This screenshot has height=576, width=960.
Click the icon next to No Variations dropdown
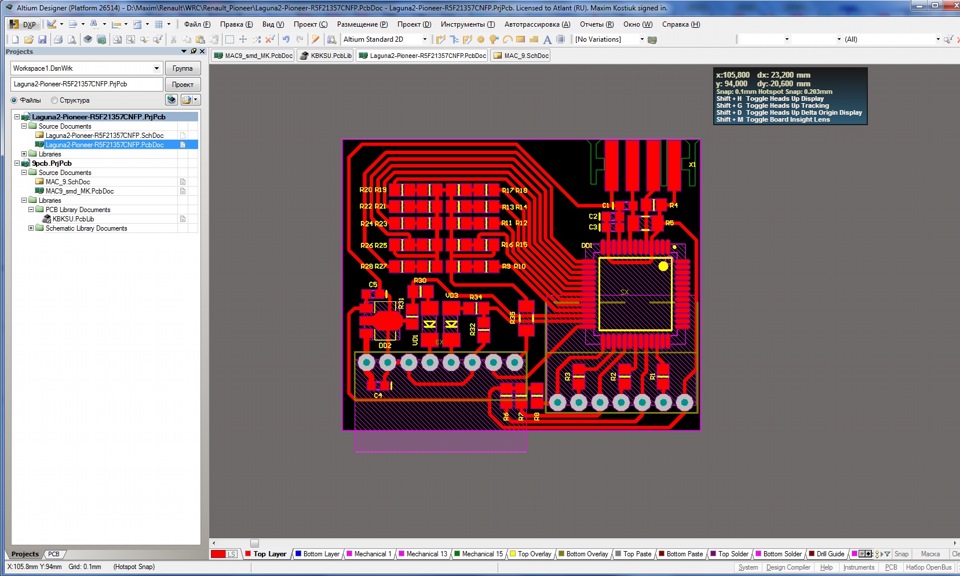coord(653,40)
